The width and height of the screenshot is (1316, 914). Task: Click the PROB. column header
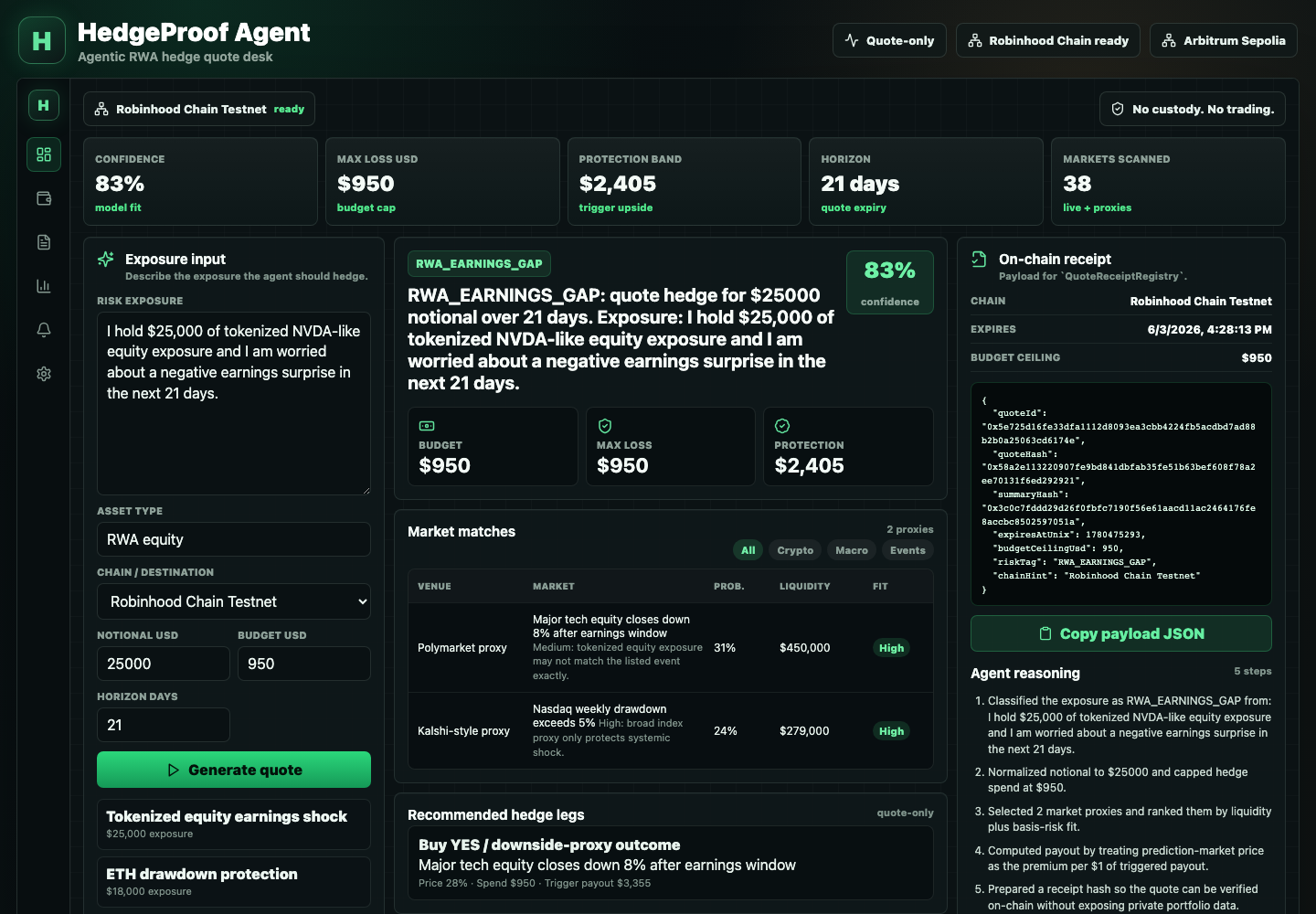[x=729, y=587]
